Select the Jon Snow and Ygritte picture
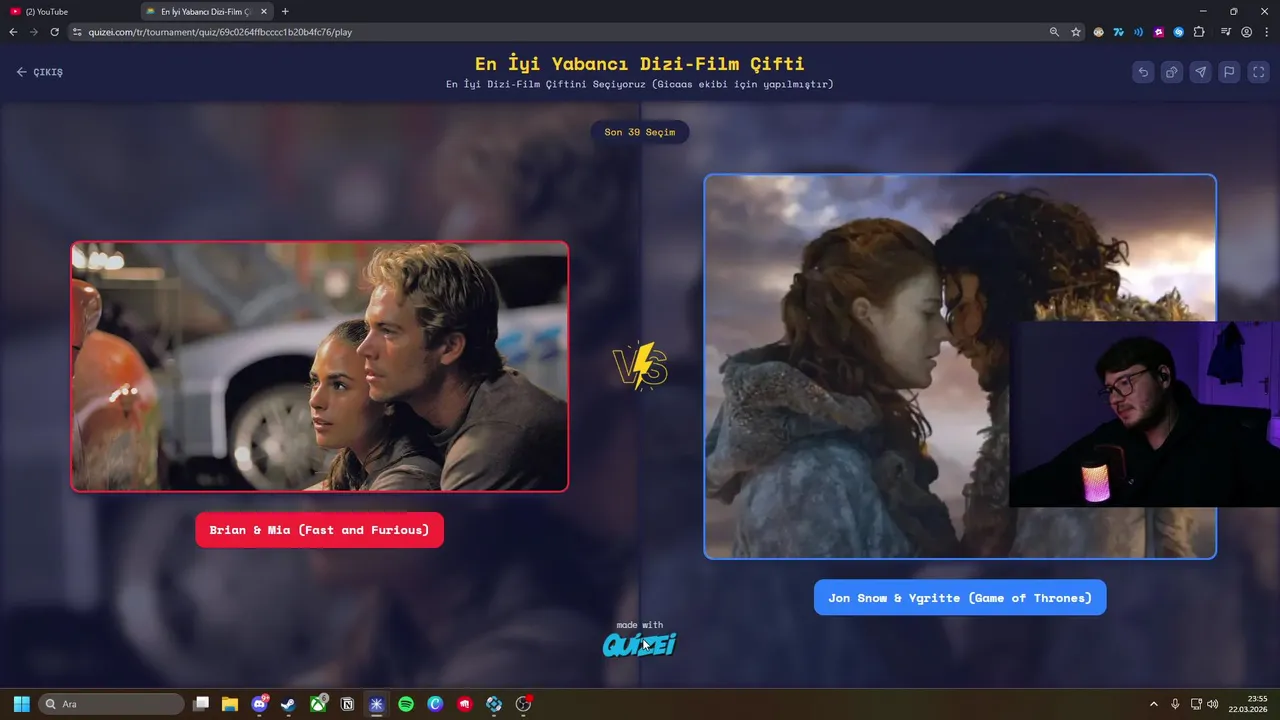Screen dimensions: 1280x720 (x=960, y=366)
